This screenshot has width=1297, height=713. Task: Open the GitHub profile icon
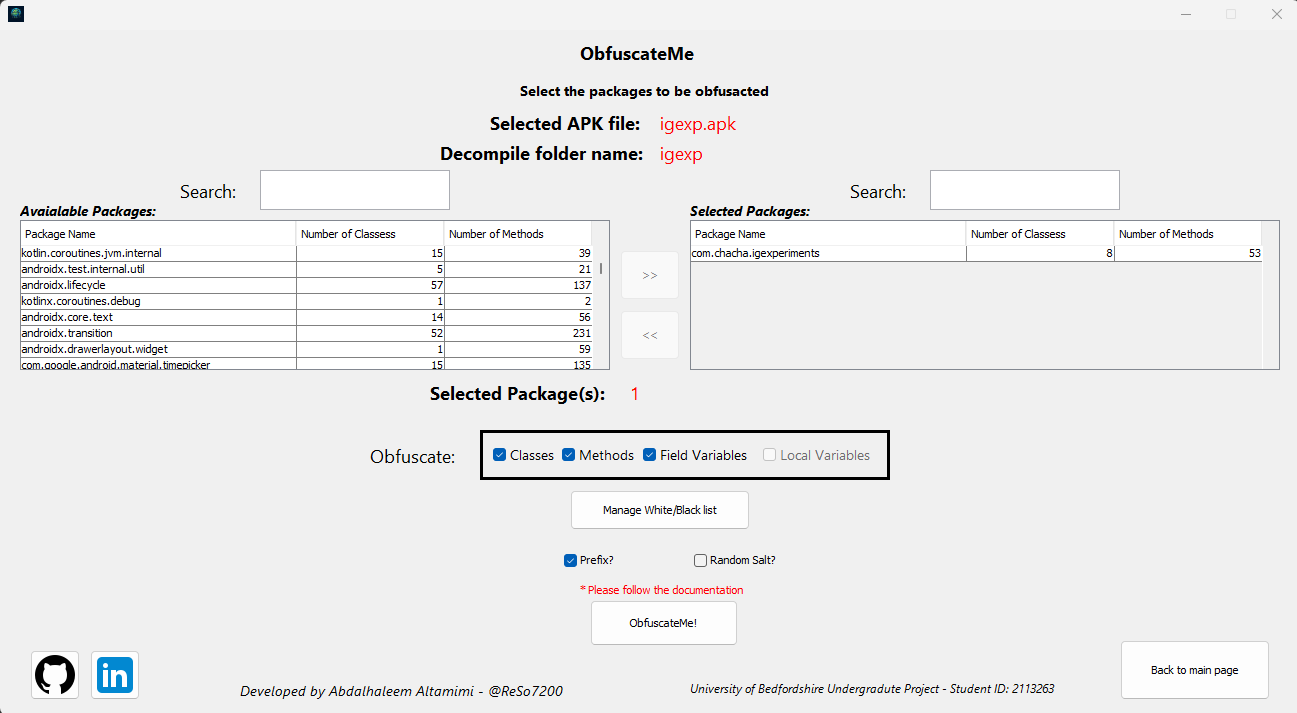click(x=55, y=675)
